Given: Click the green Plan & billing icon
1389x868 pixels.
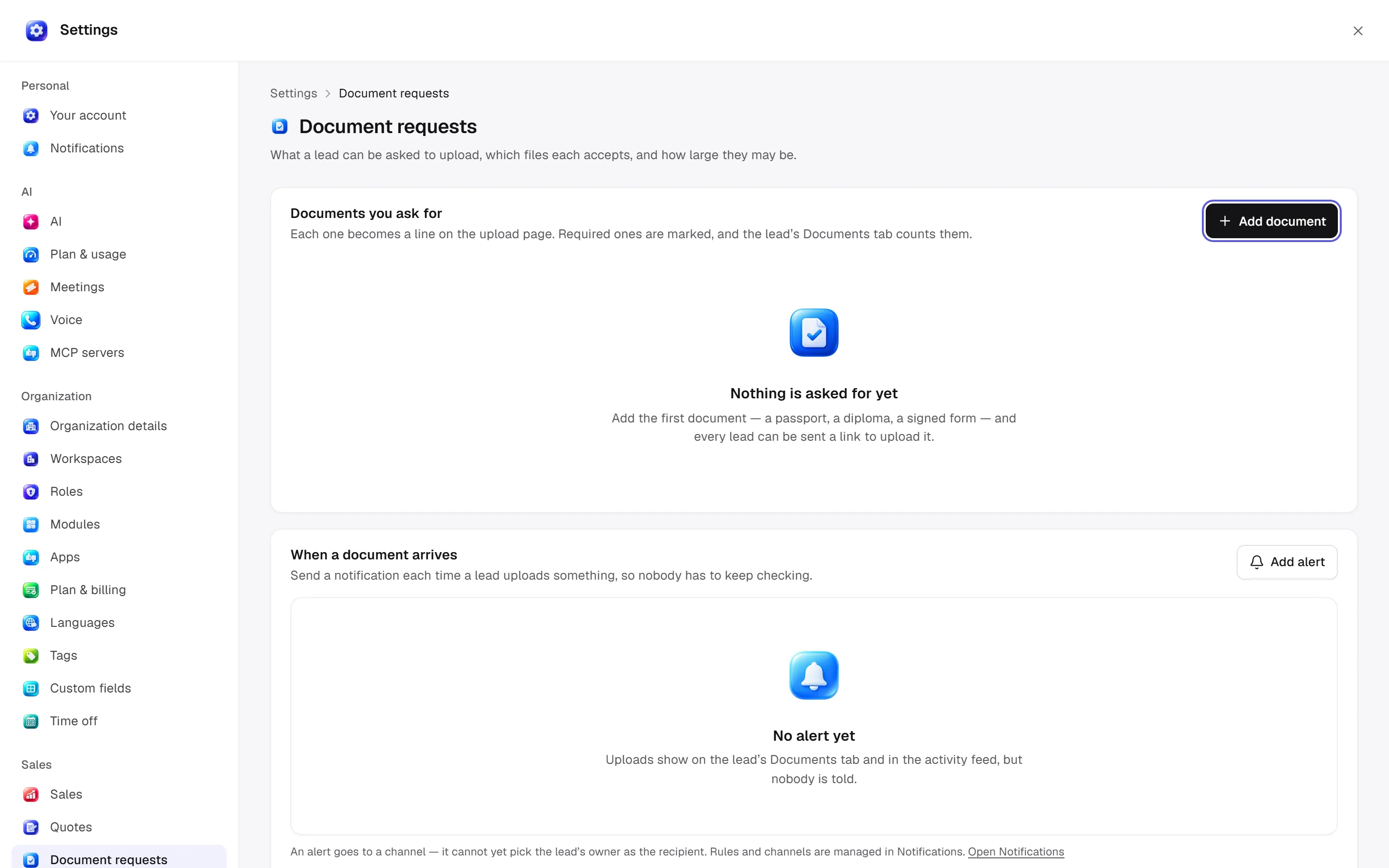Looking at the screenshot, I should [x=31, y=590].
